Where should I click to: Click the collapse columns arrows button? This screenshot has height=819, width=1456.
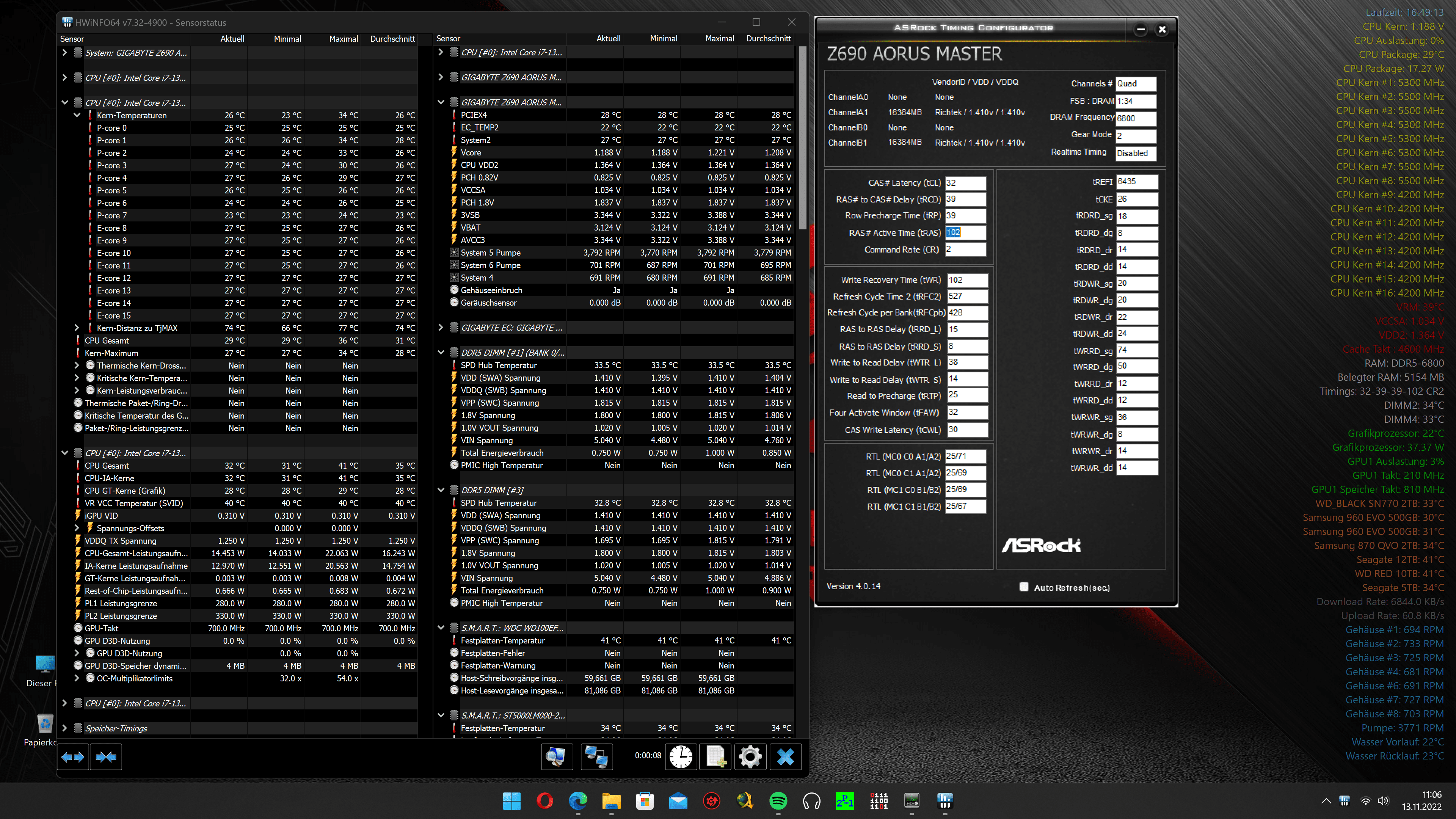106,757
